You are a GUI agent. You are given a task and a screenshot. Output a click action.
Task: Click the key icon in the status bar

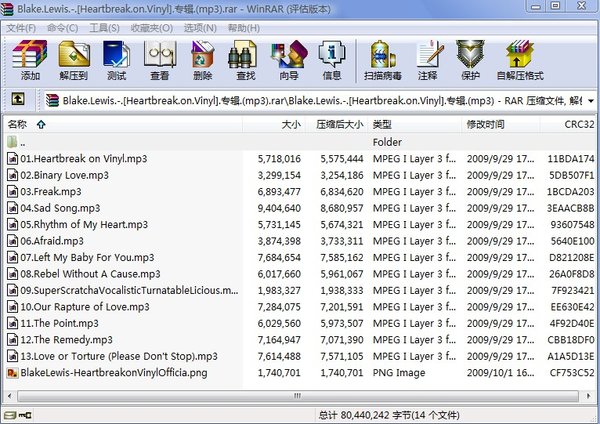25,415
